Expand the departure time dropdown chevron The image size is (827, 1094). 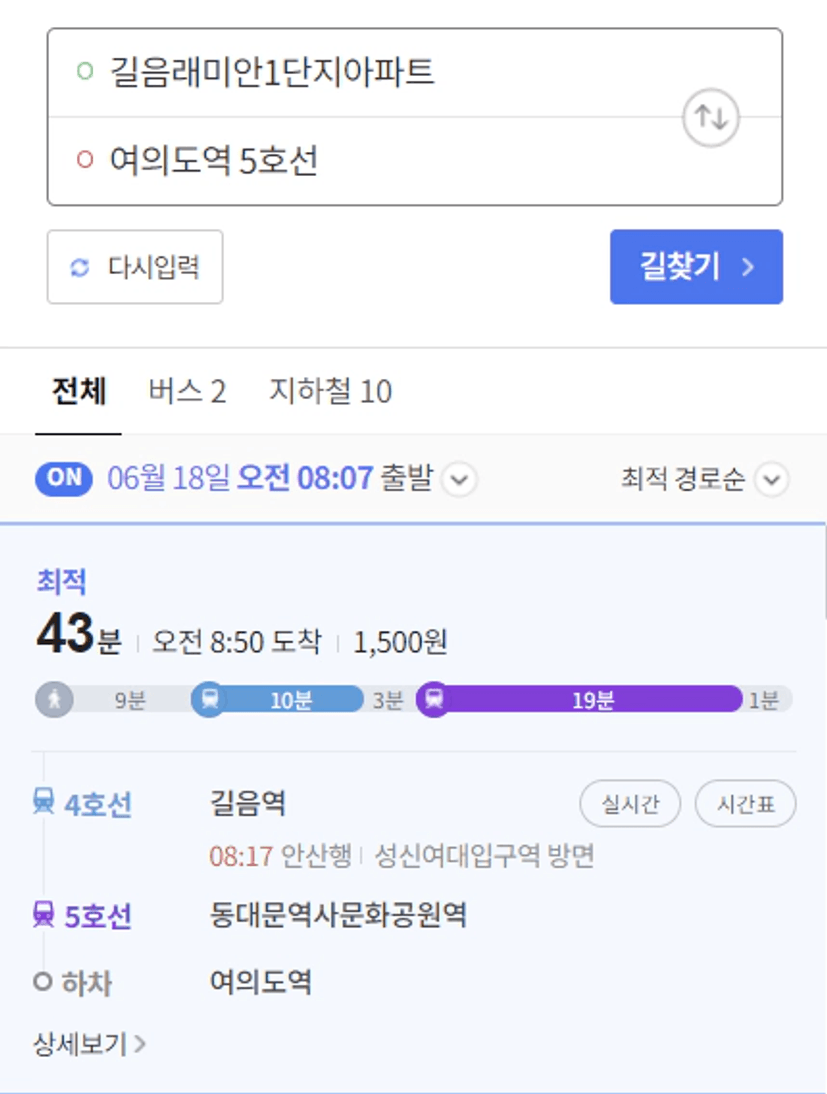[x=460, y=479]
